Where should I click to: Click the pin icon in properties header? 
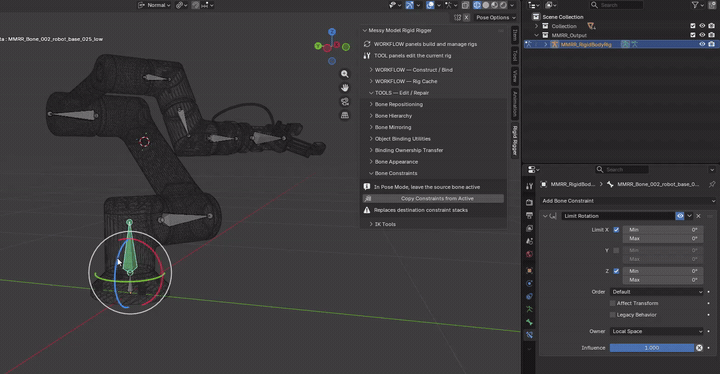coord(712,184)
